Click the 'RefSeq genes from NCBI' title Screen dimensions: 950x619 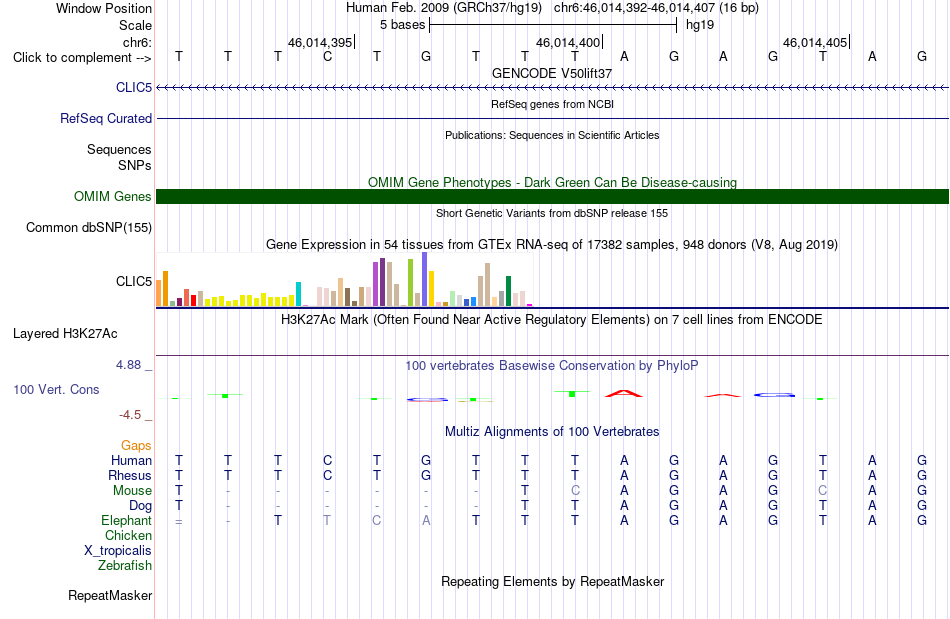click(x=552, y=104)
